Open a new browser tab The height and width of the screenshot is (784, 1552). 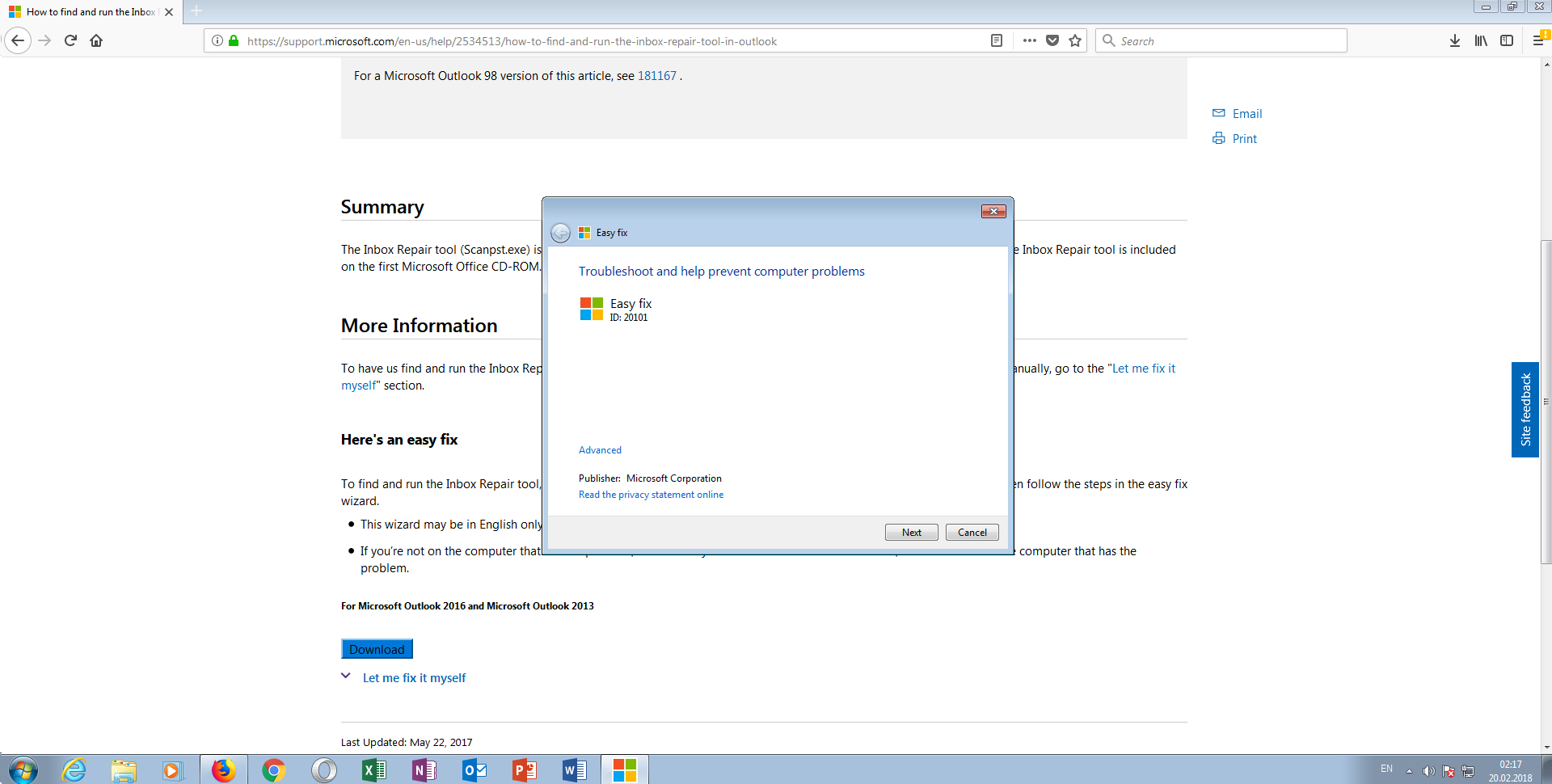pyautogui.click(x=196, y=11)
